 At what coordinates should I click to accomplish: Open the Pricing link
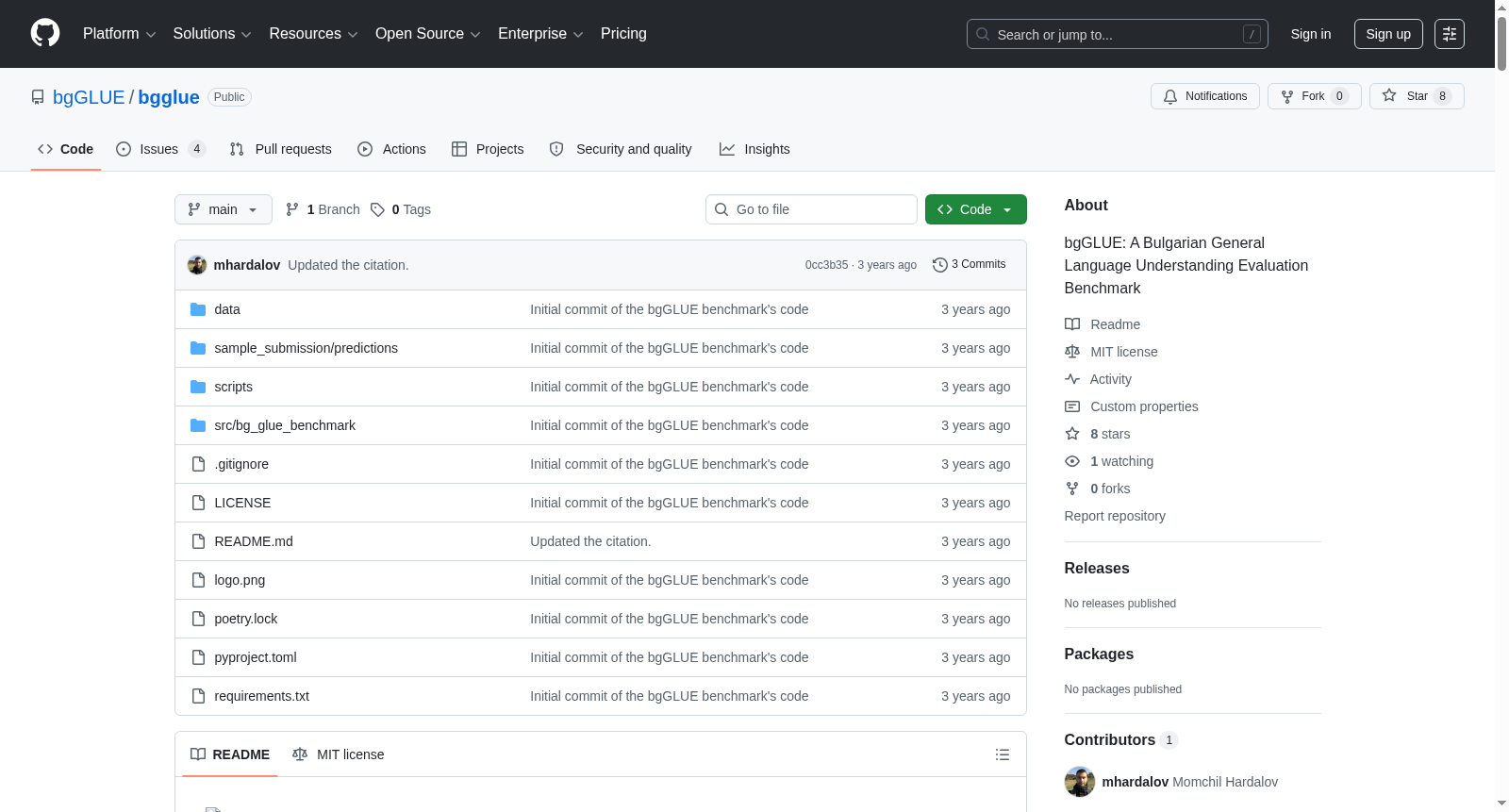coord(623,34)
